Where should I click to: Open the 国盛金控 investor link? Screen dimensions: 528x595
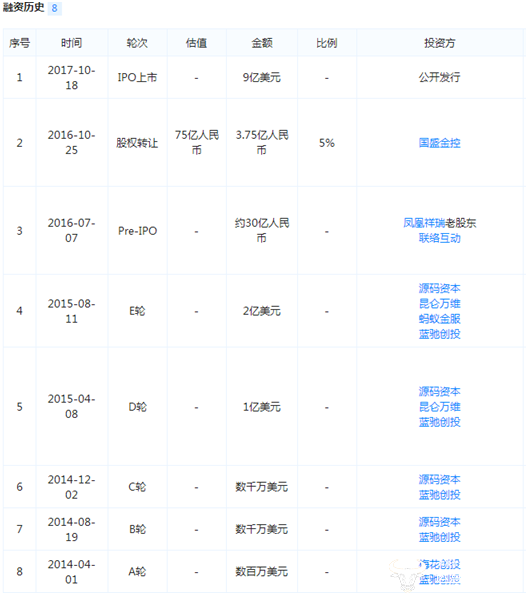439,143
